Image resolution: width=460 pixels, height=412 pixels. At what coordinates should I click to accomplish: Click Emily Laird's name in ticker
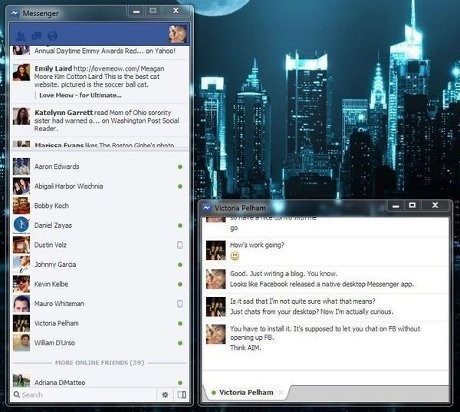(x=53, y=68)
